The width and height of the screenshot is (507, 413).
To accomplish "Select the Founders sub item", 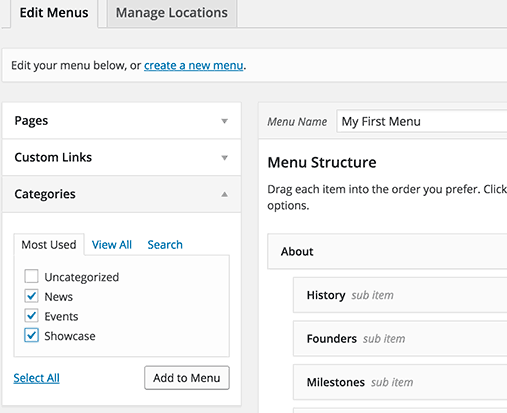I will tap(400, 339).
